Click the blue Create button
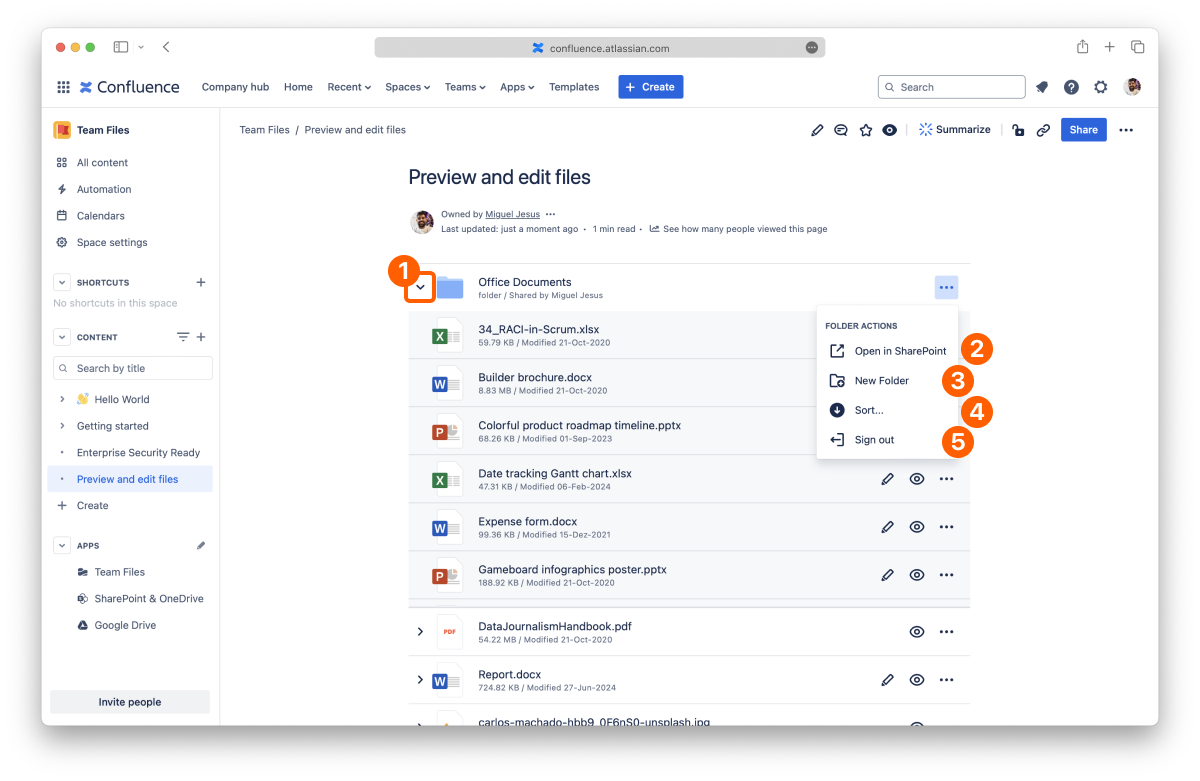This screenshot has width=1200, height=781. coord(650,87)
